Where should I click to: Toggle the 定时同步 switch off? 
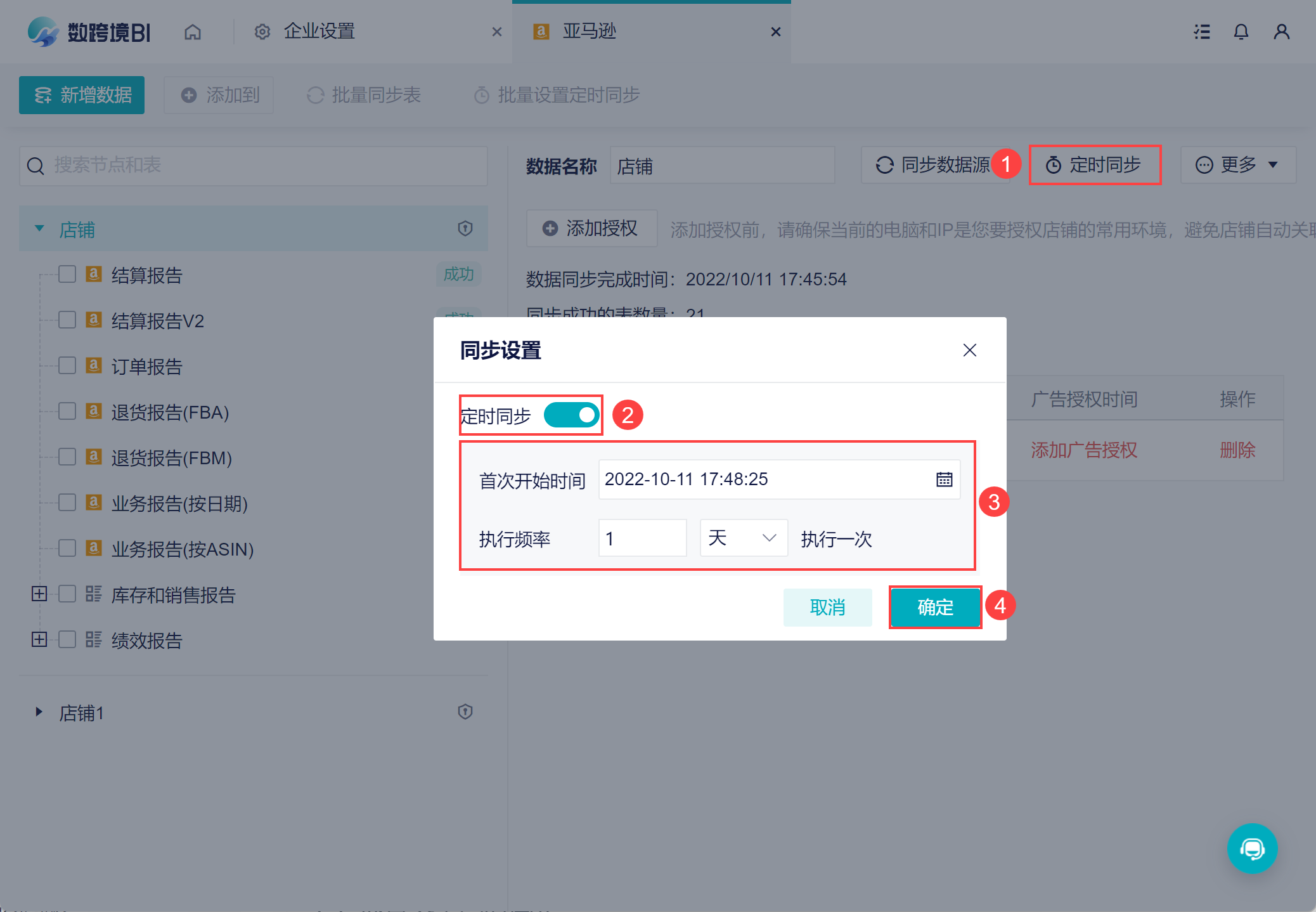[571, 415]
